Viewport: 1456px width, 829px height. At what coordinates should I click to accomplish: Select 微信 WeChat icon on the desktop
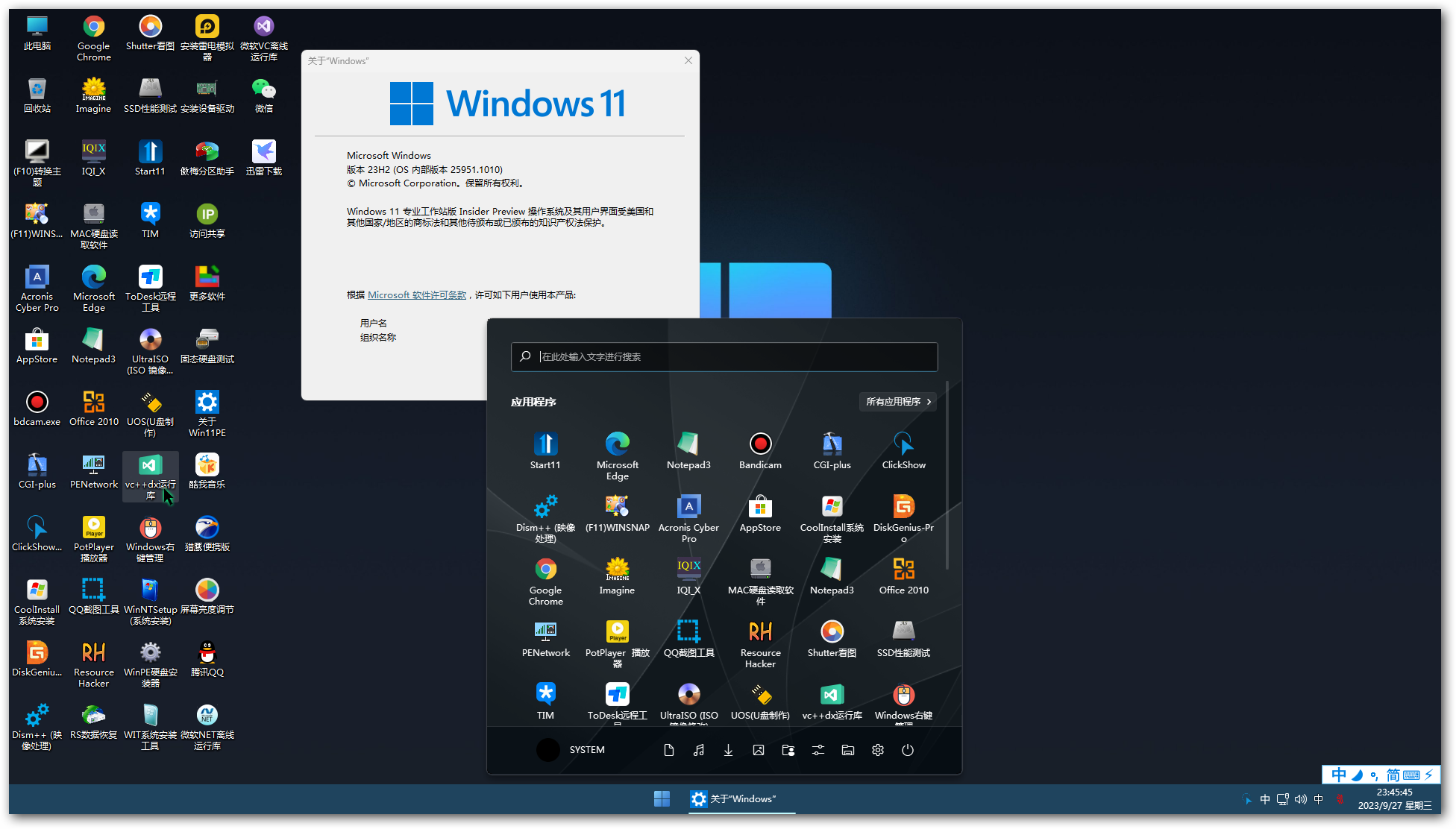click(263, 95)
